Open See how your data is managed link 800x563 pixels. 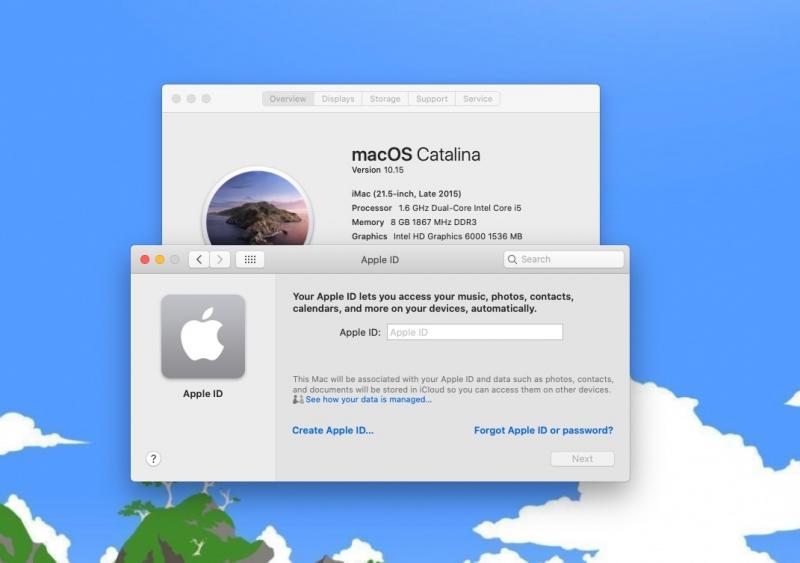coord(368,399)
